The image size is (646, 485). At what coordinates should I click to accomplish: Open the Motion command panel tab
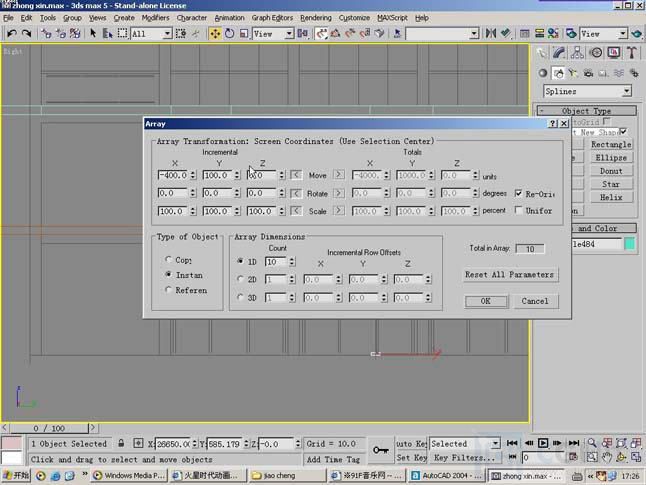click(x=596, y=53)
